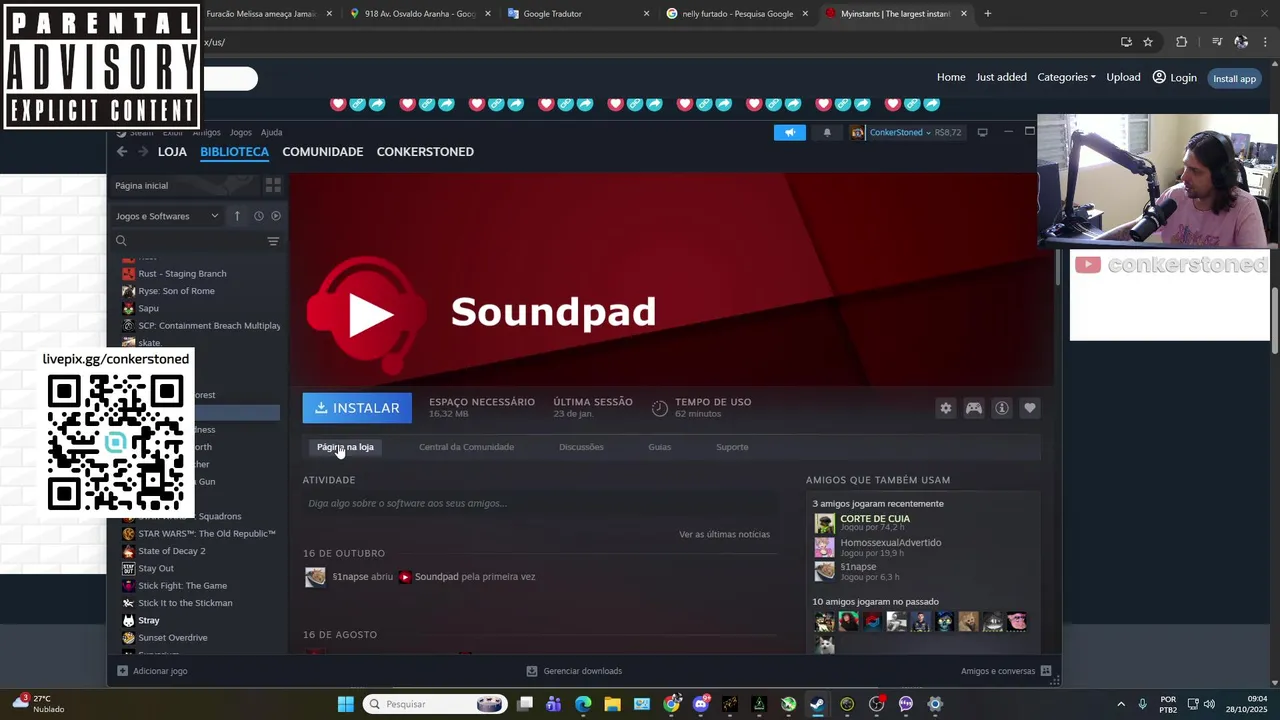Open Steam notifications bell
This screenshot has height=720, width=1280.
[x=827, y=132]
